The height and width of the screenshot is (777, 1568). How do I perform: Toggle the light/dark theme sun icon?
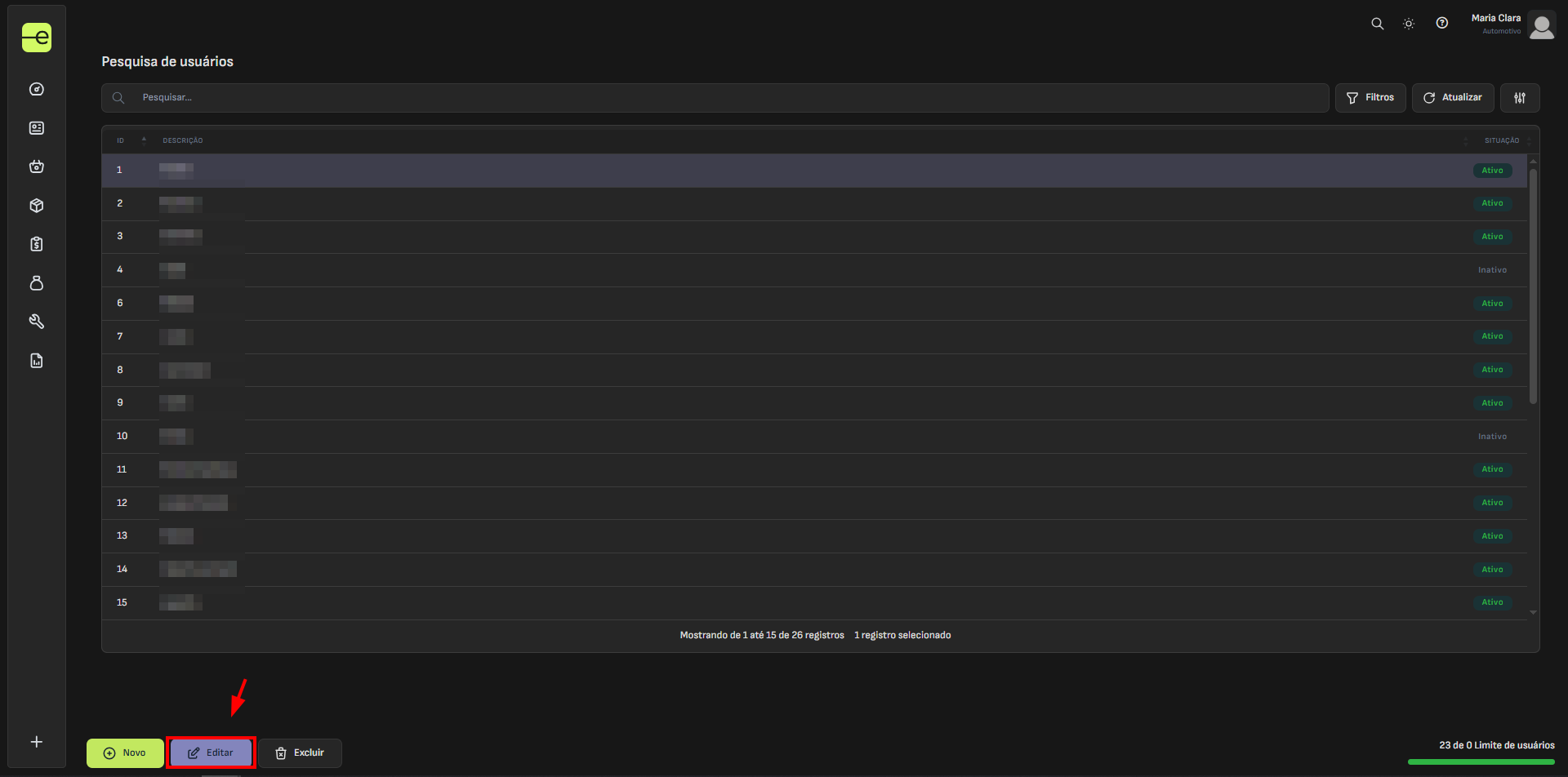pos(1409,24)
